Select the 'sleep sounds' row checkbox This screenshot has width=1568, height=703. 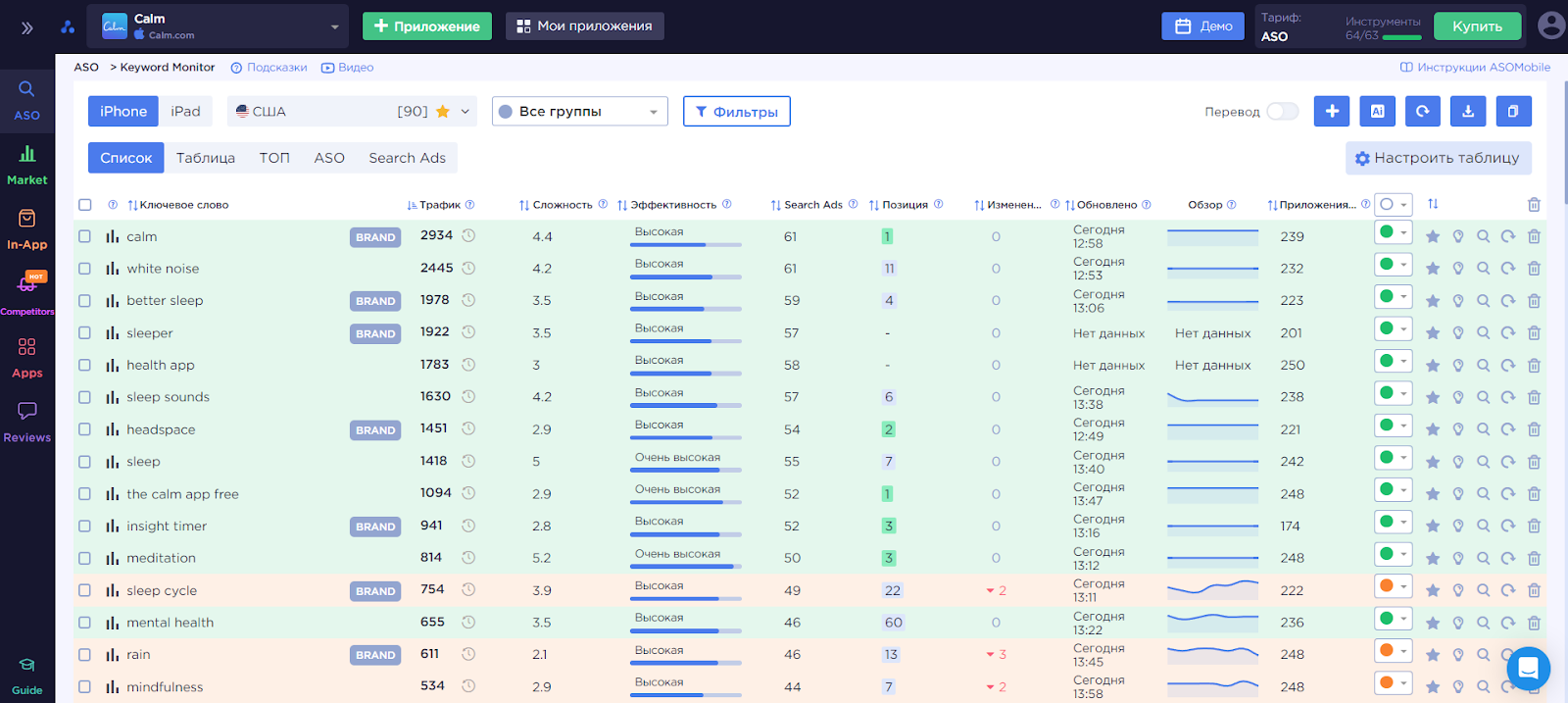coord(85,397)
